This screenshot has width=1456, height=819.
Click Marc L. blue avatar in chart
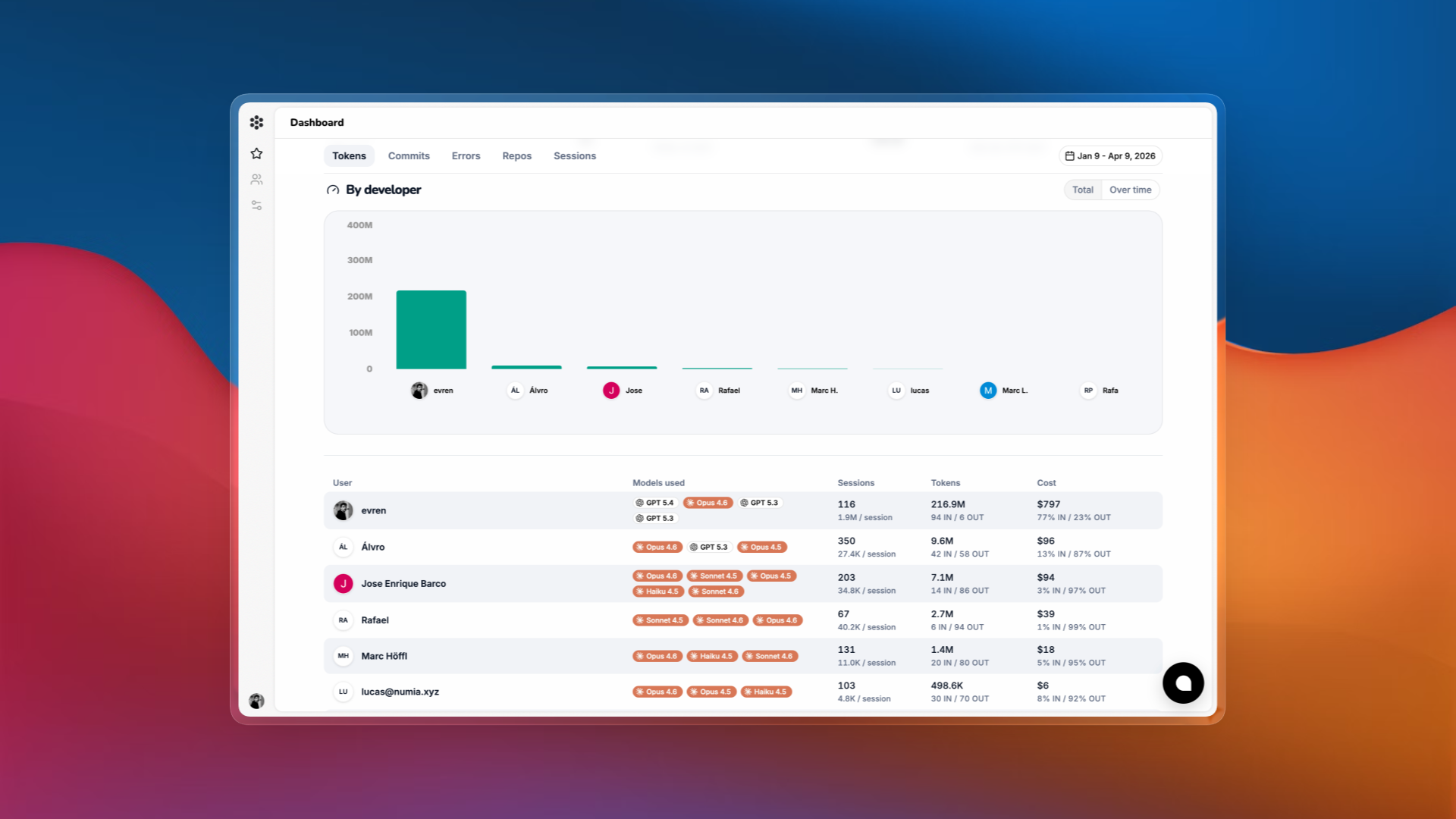pos(987,391)
